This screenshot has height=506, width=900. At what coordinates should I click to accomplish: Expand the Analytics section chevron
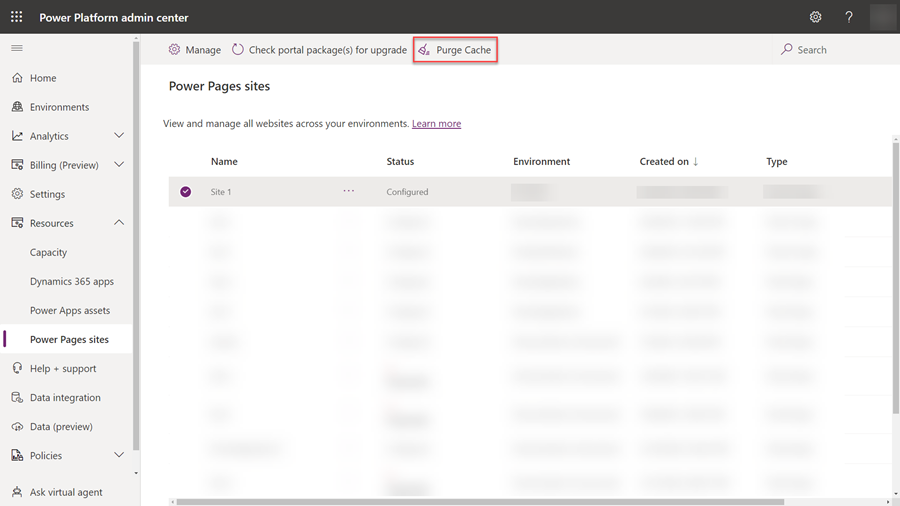(x=119, y=136)
